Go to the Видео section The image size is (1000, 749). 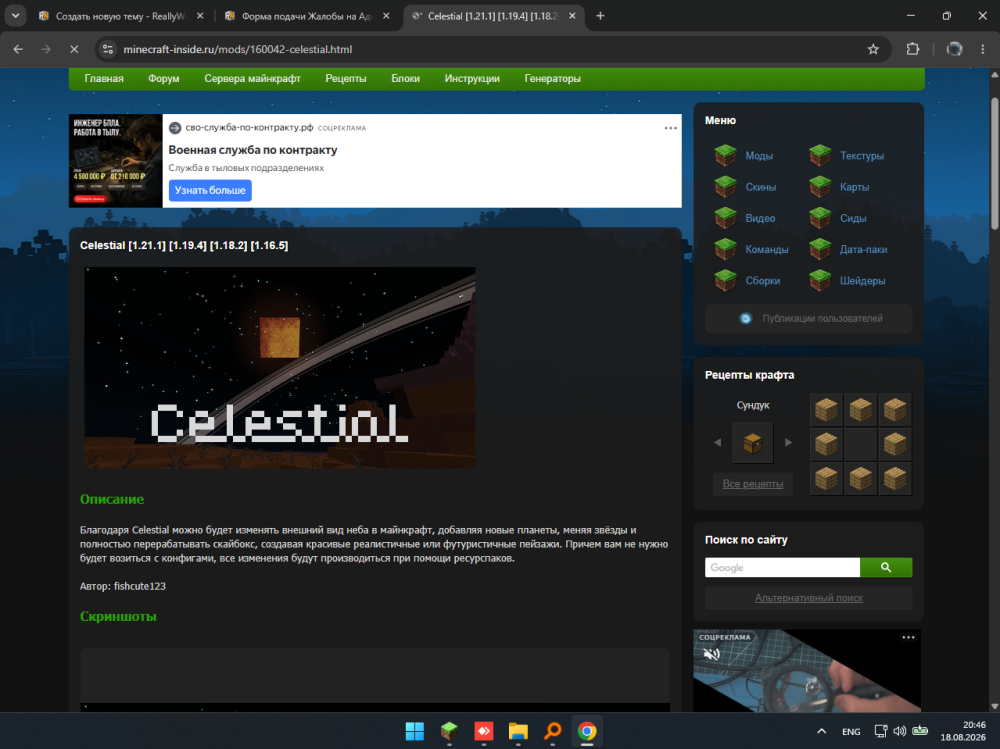744,218
